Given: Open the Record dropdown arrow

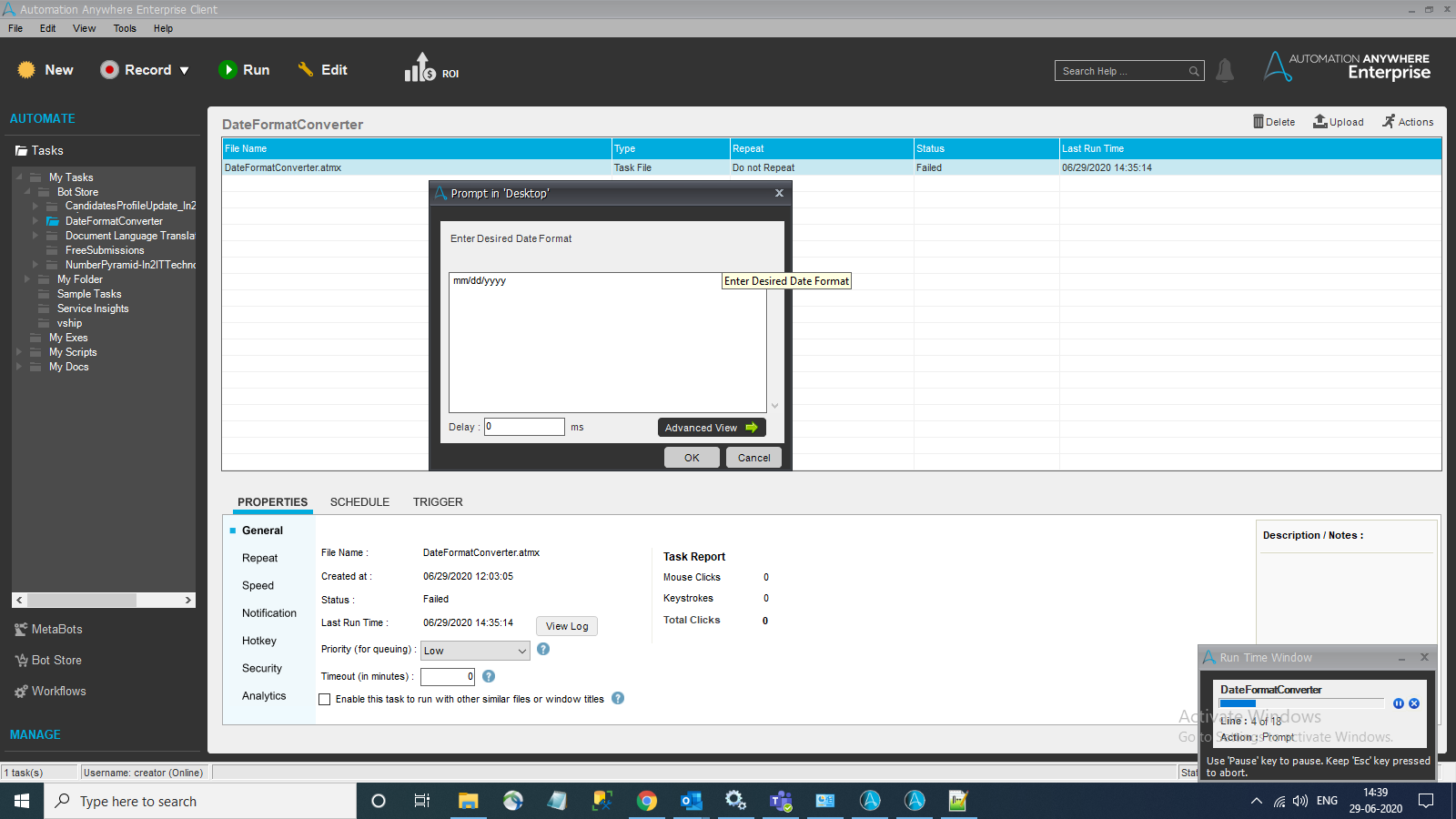Looking at the screenshot, I should point(185,70).
